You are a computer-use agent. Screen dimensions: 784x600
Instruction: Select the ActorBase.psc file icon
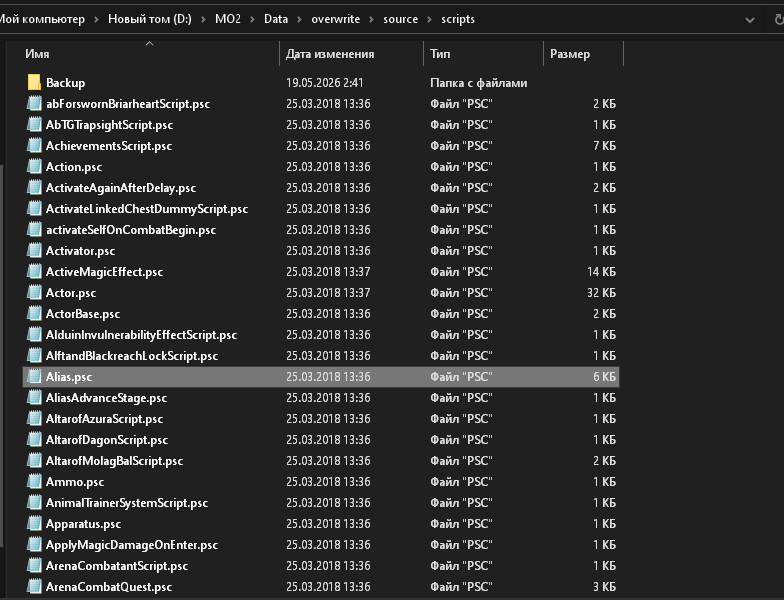click(x=34, y=314)
